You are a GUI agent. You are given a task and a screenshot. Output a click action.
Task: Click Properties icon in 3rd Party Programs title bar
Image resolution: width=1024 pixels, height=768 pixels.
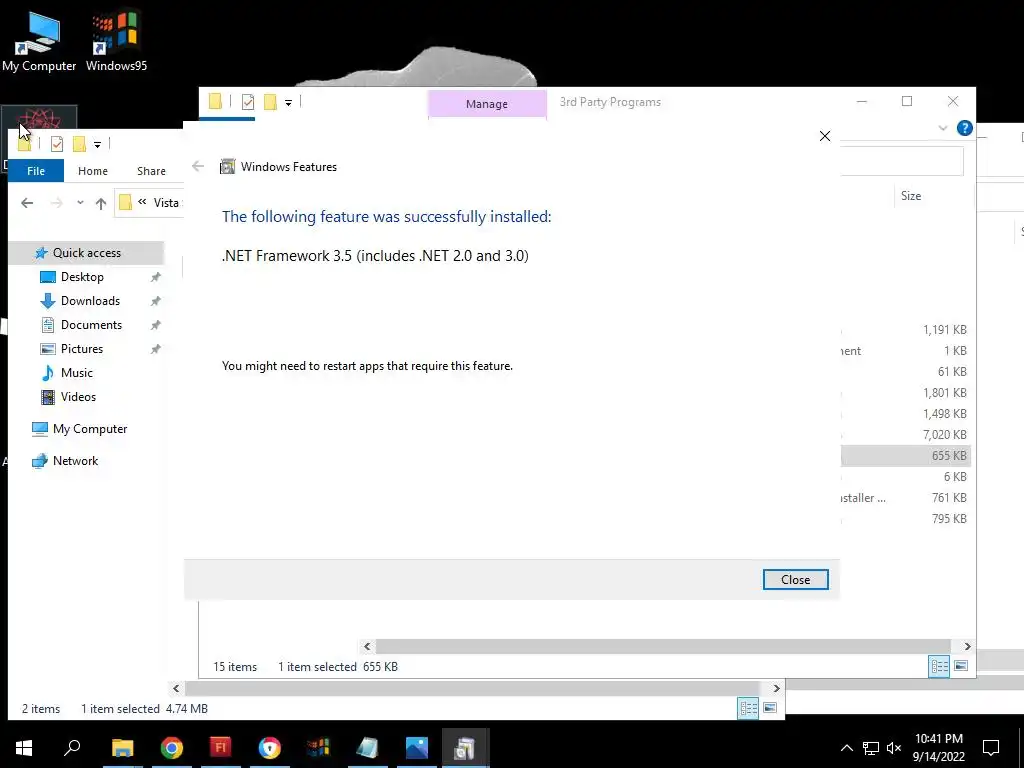248,102
